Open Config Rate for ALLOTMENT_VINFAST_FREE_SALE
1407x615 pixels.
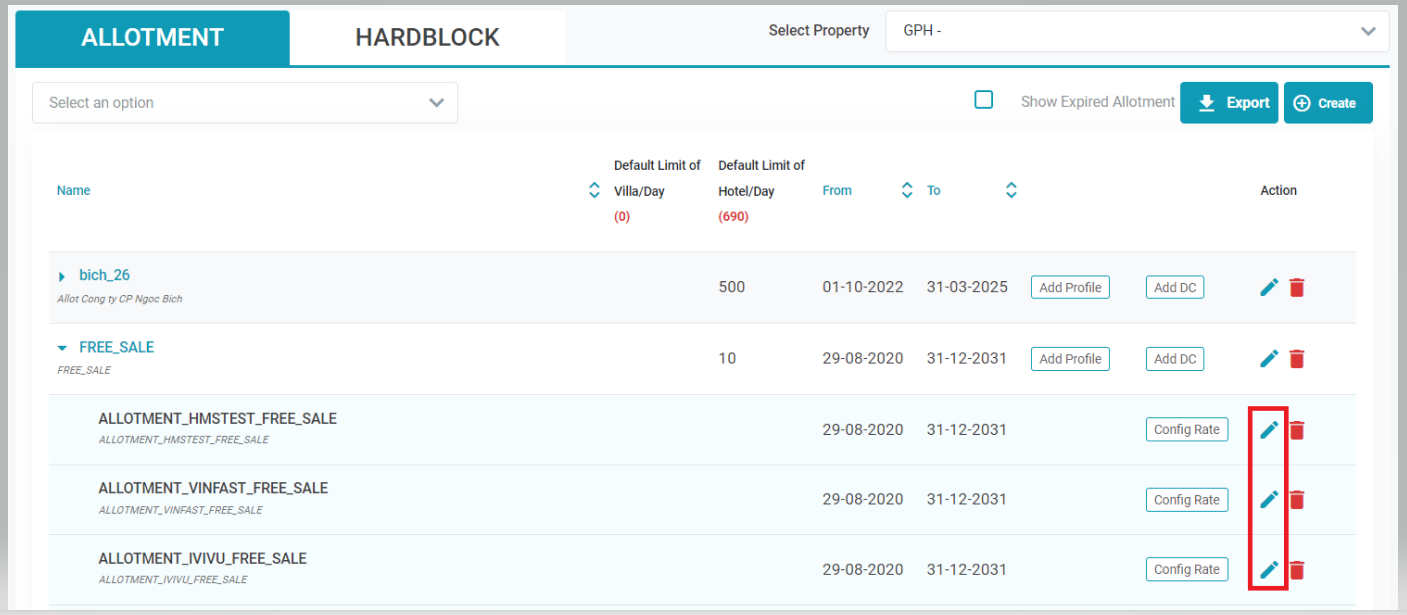(x=1186, y=500)
